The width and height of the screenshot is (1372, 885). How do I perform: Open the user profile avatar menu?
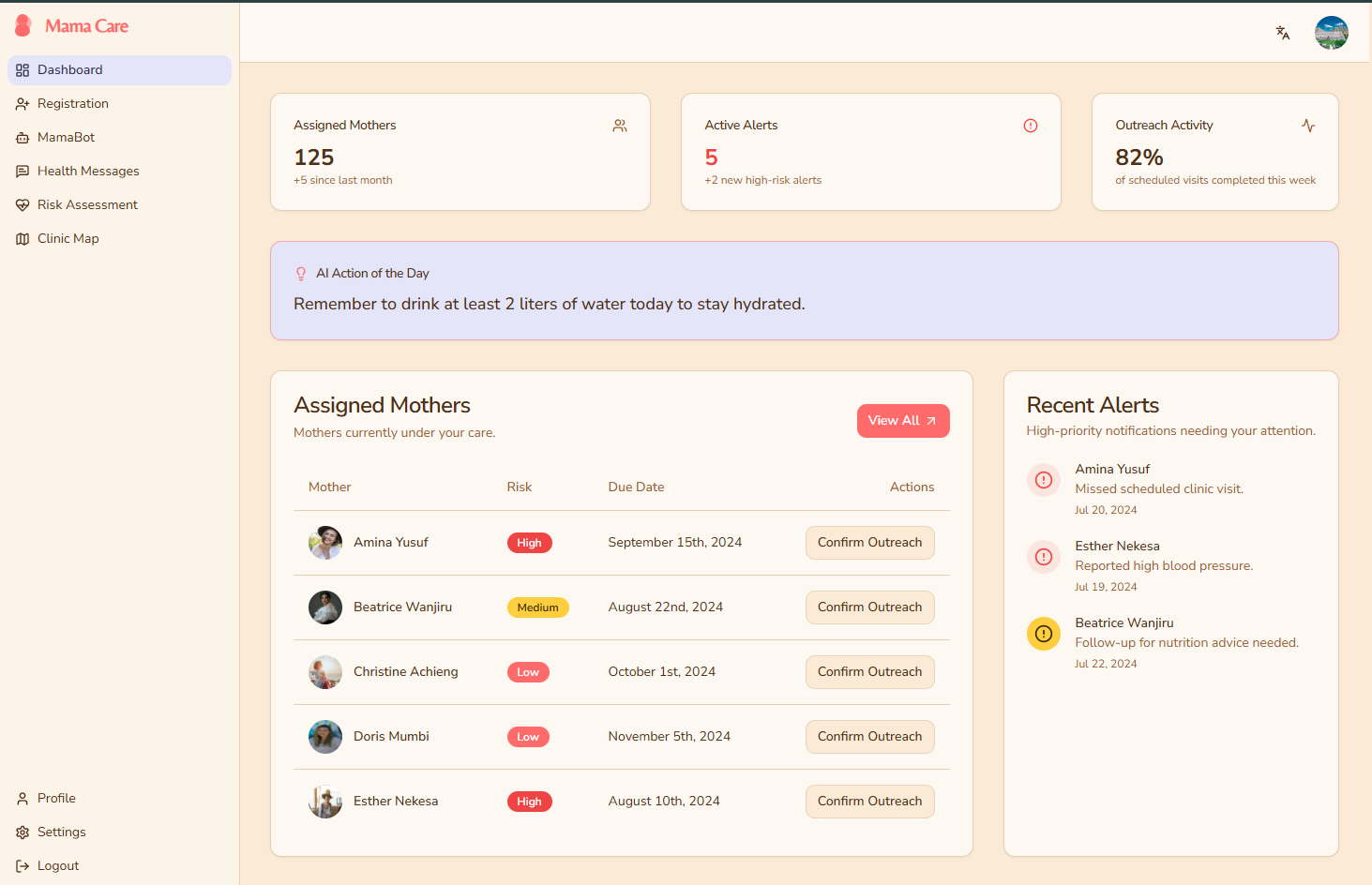(x=1331, y=33)
